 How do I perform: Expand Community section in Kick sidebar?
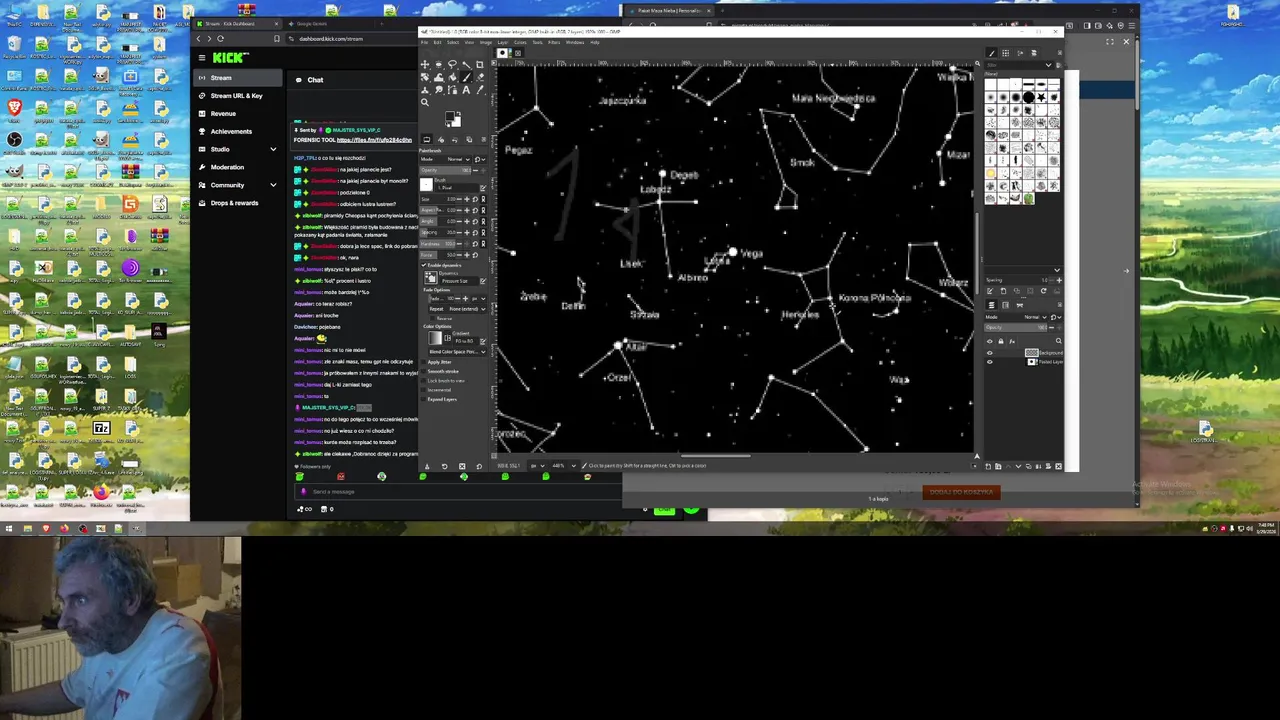point(273,185)
